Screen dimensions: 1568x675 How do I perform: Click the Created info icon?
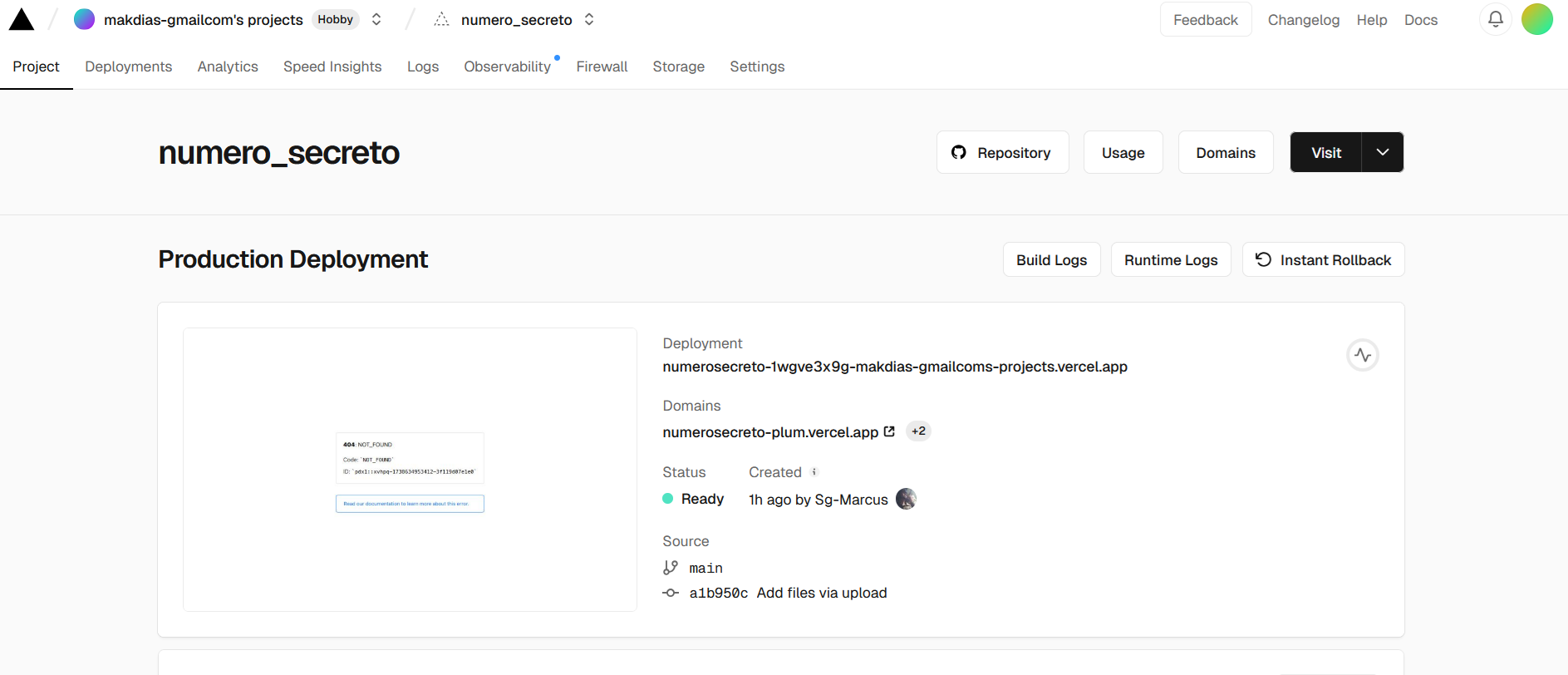(814, 472)
